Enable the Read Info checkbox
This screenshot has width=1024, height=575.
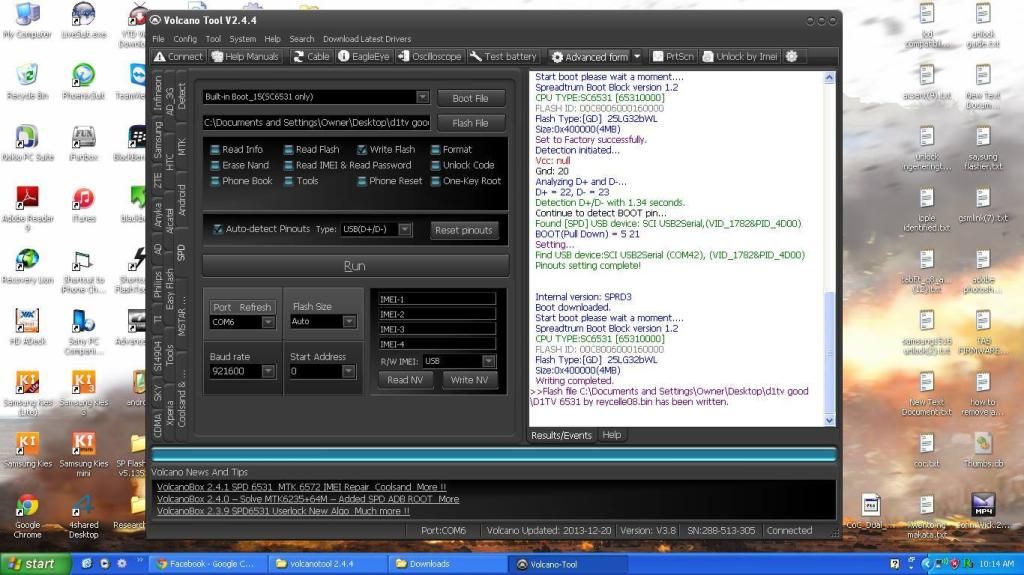pyautogui.click(x=215, y=150)
